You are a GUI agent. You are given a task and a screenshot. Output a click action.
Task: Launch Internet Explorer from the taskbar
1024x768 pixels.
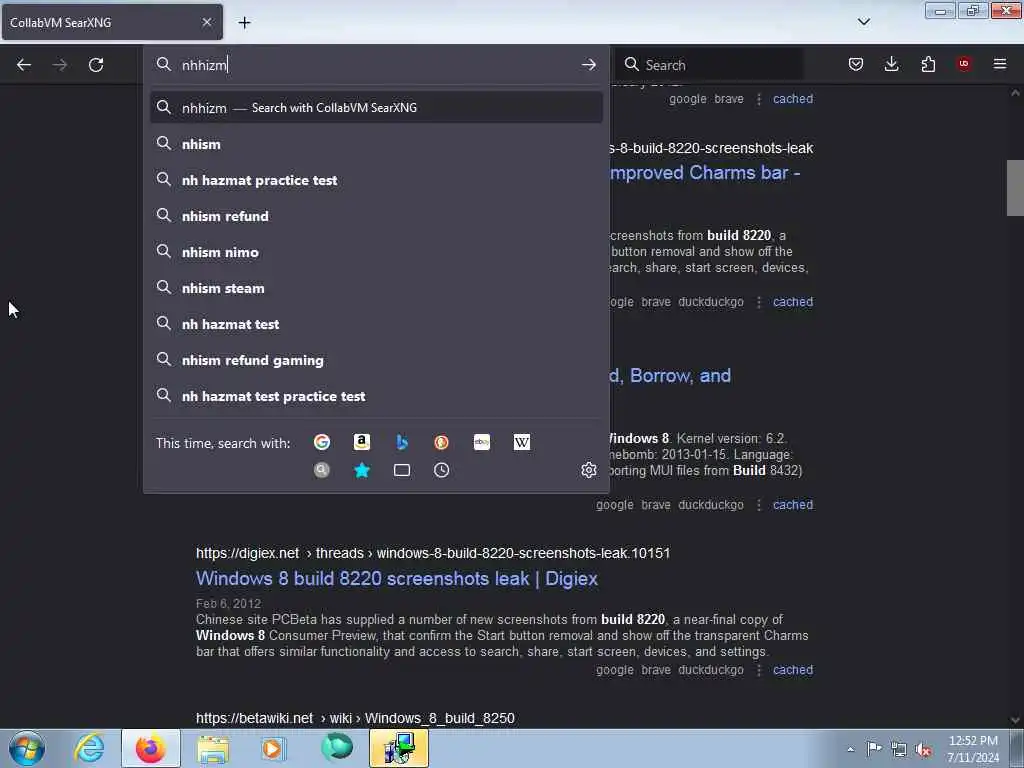[x=89, y=748]
